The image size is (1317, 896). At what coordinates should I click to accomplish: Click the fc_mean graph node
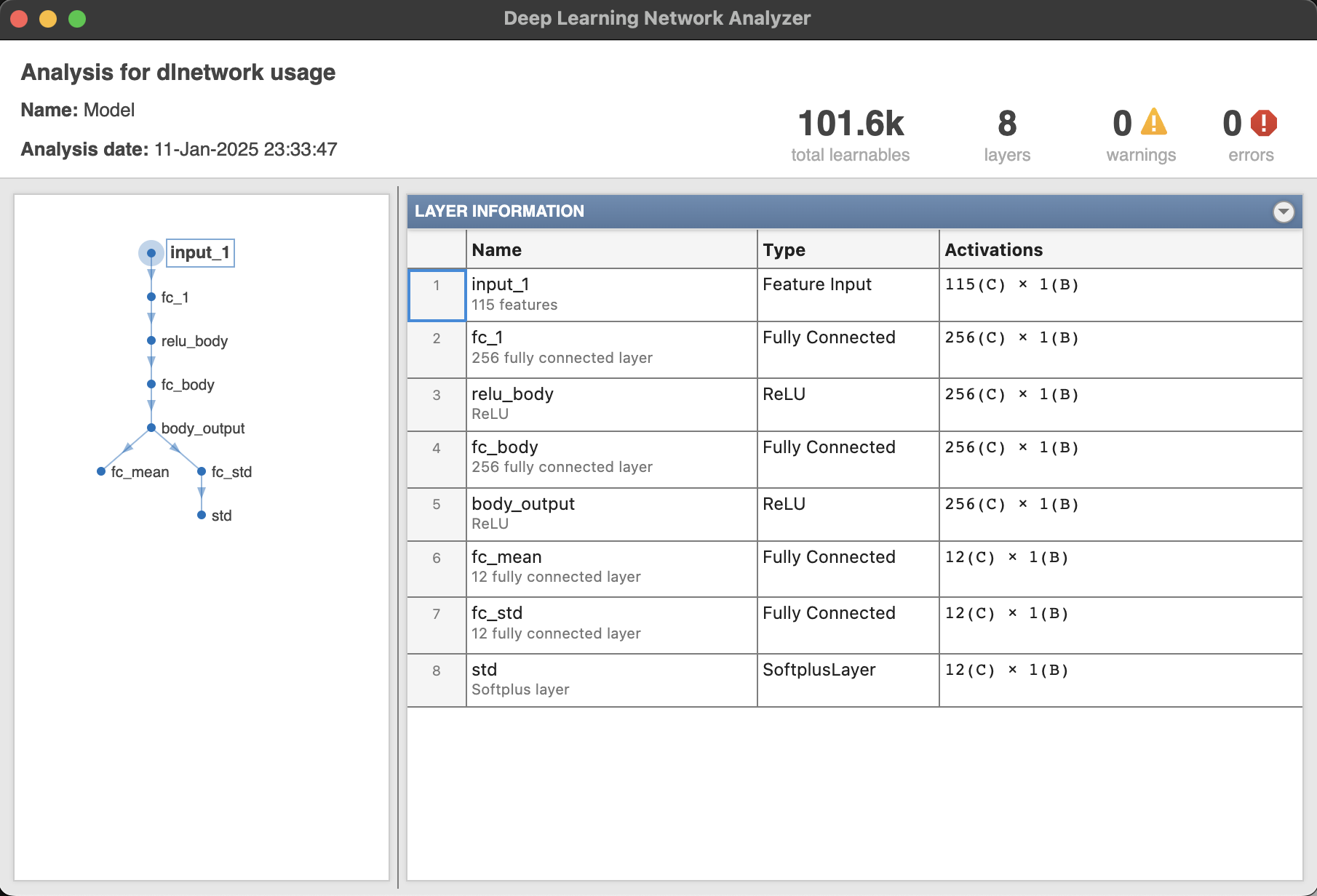[102, 471]
